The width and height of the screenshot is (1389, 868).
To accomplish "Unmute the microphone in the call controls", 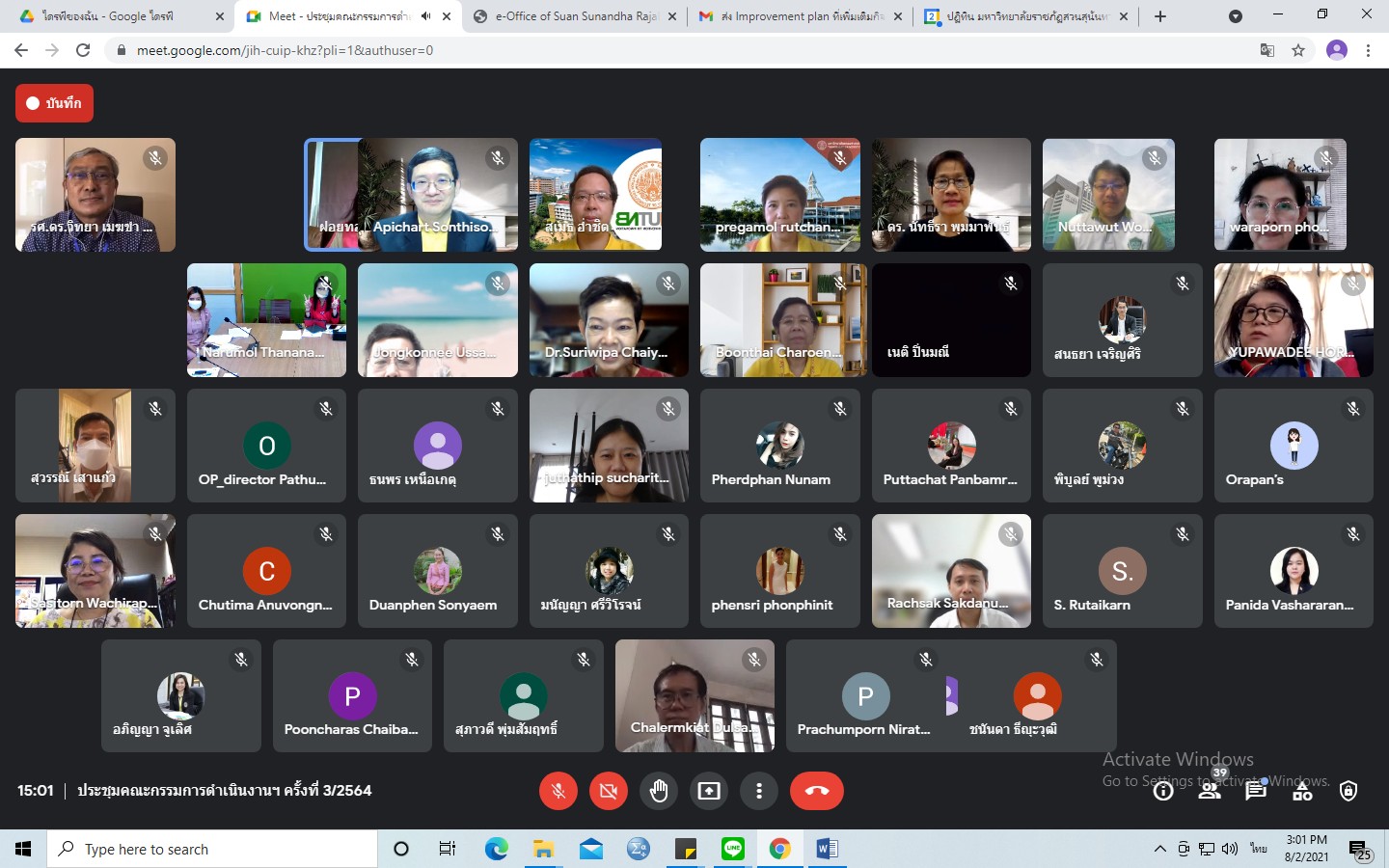I will [x=558, y=791].
